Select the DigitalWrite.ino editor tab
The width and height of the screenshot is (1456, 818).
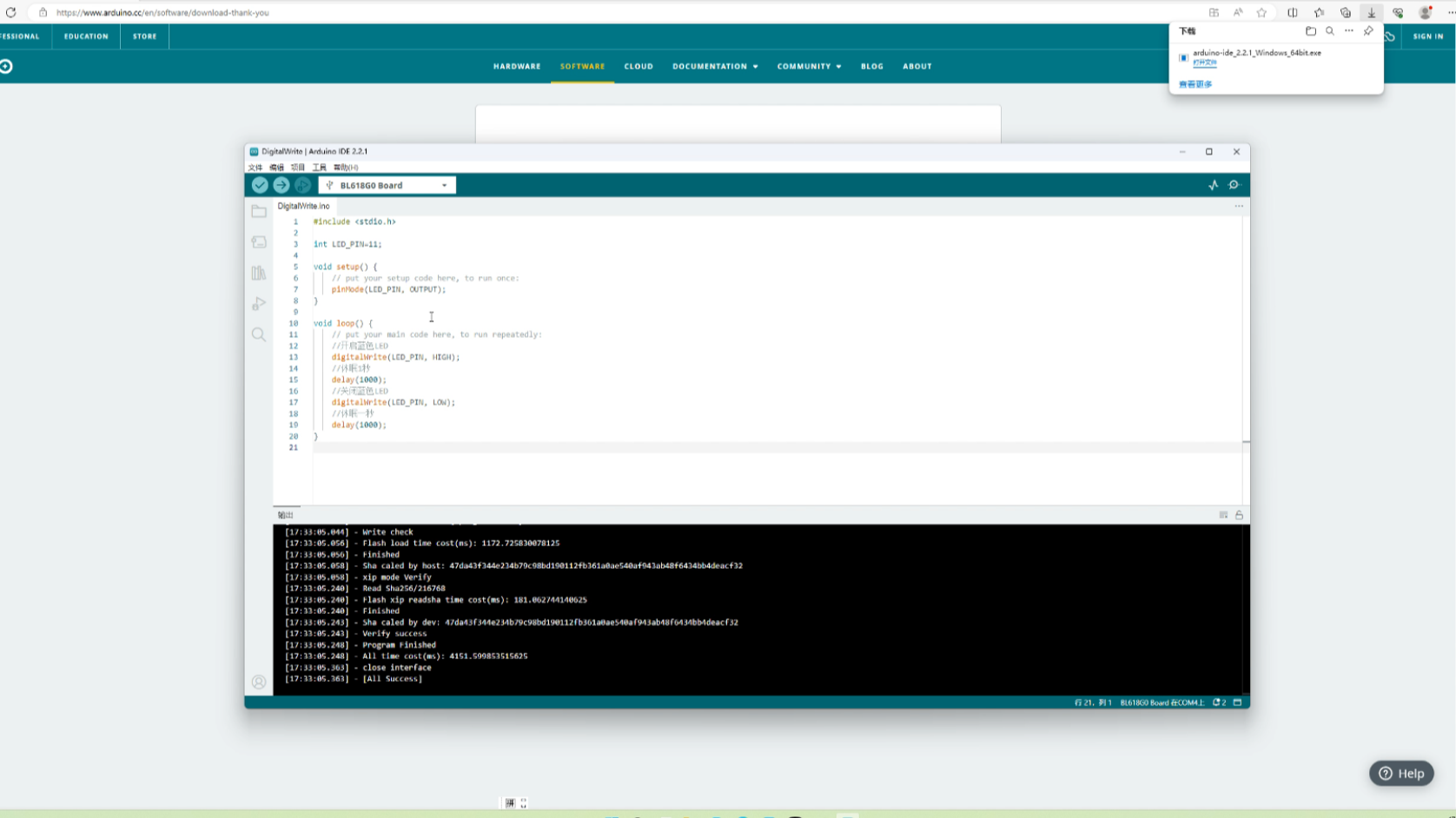[x=303, y=206]
